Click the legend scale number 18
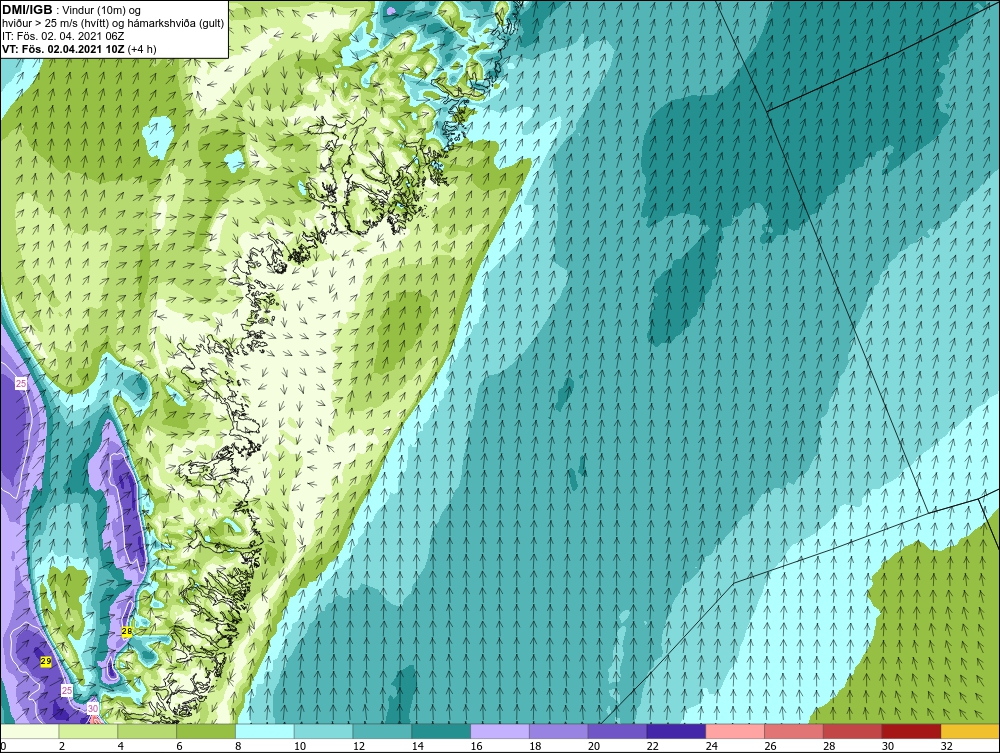1000x753 pixels. 535,746
